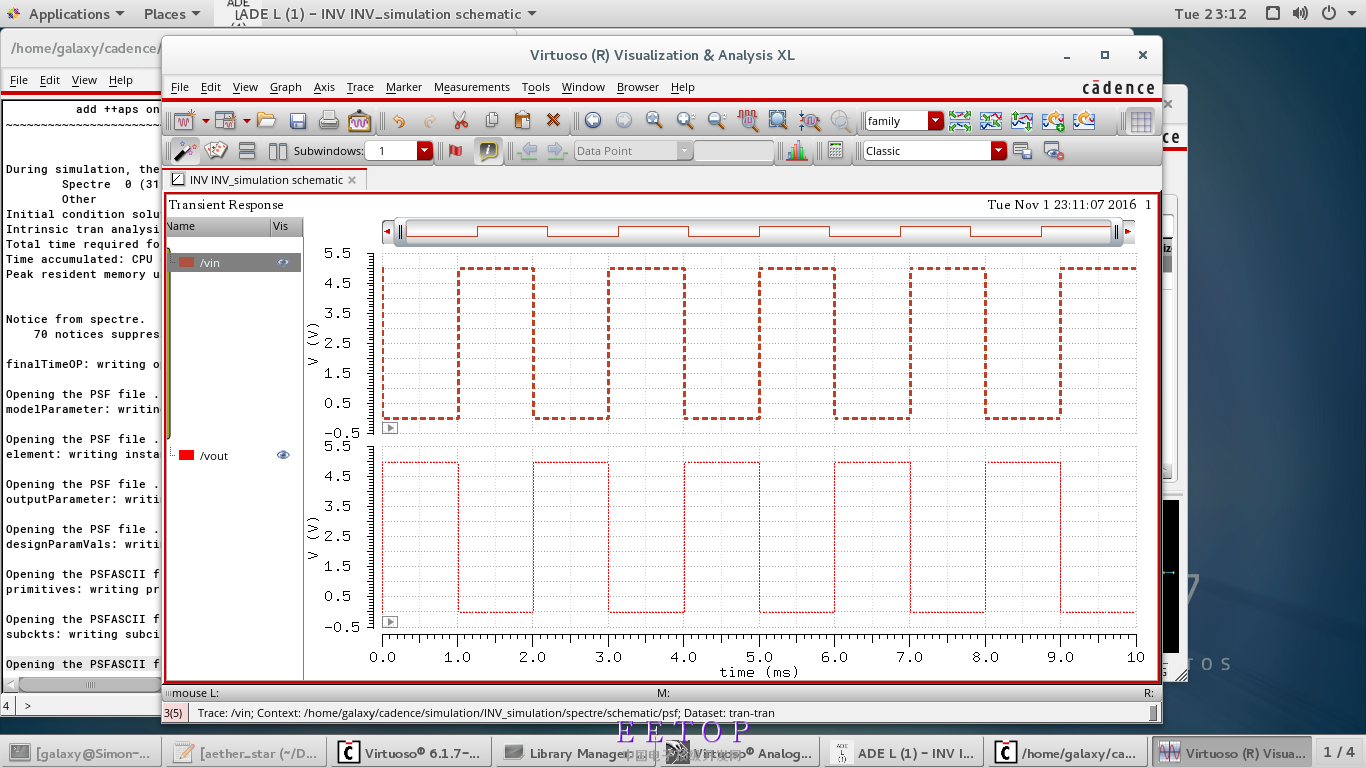Click the copy to new window icon

click(1053, 121)
